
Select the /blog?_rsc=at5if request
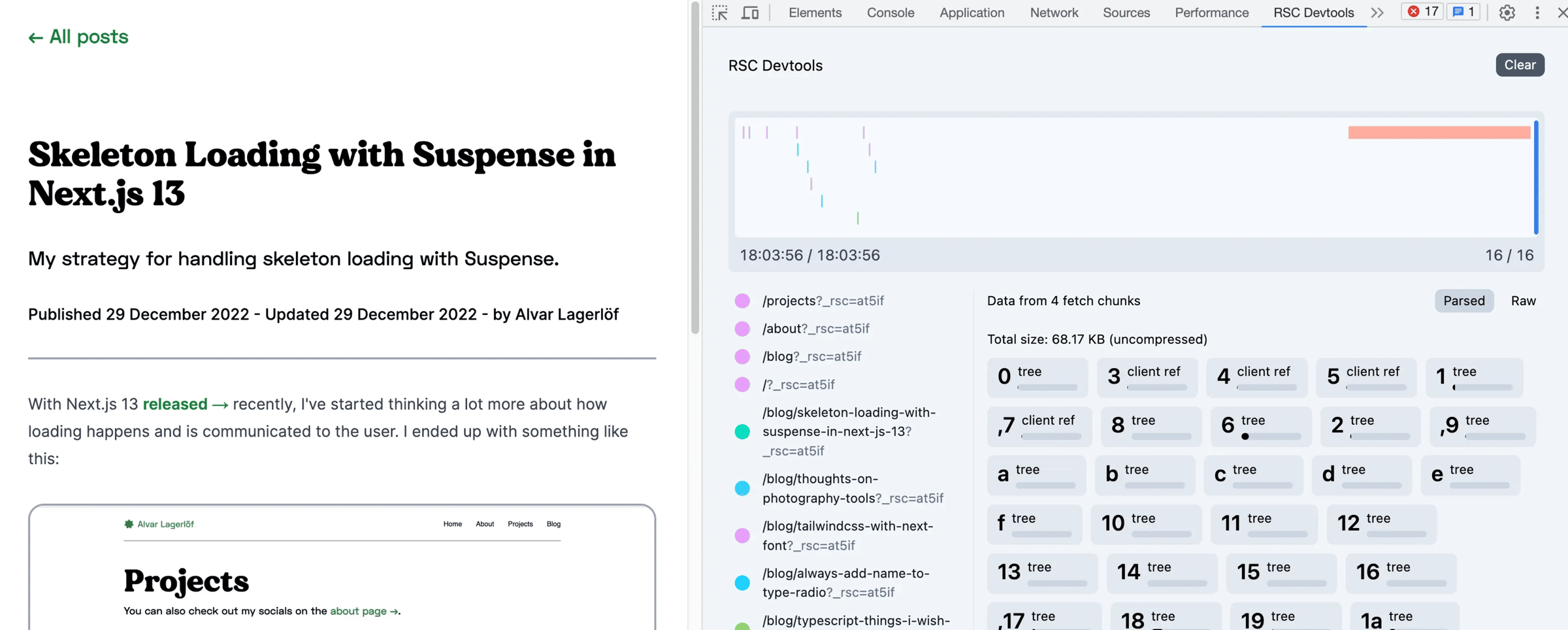[x=811, y=356]
